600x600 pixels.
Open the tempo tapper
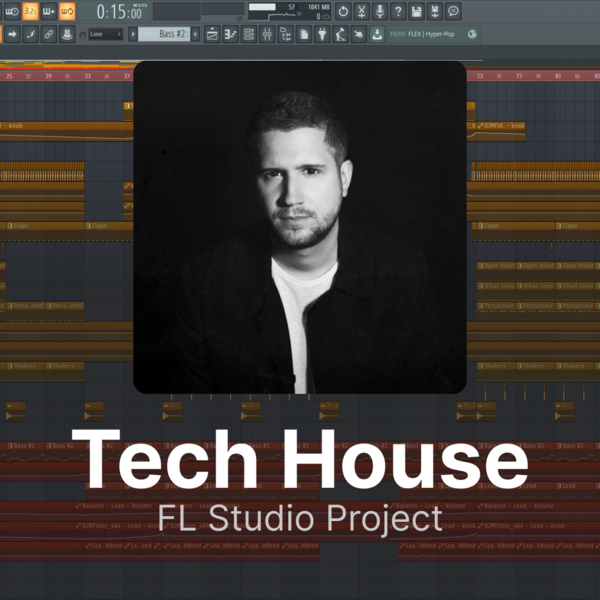341,34
